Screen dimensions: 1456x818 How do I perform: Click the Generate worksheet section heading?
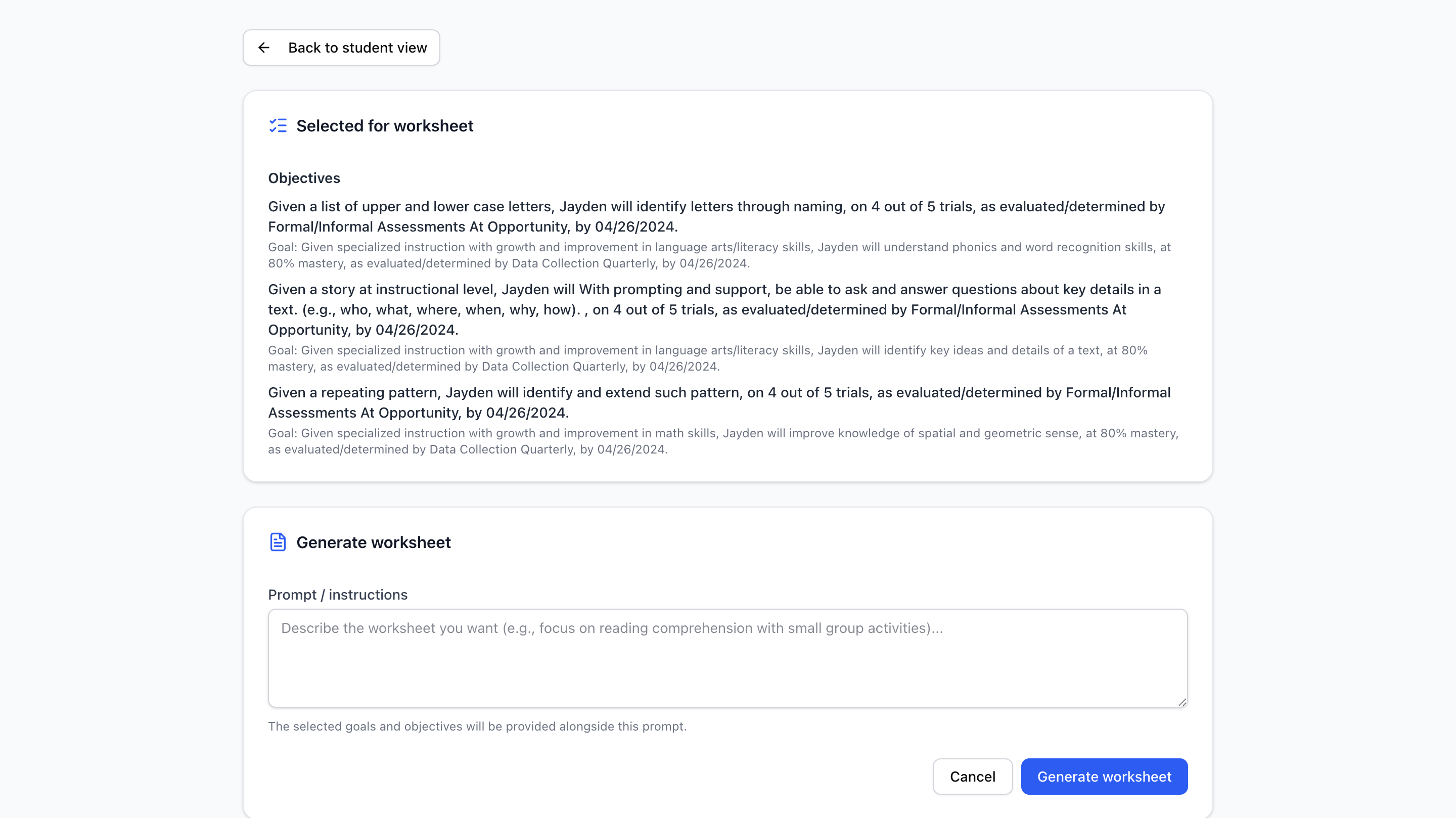tap(373, 542)
